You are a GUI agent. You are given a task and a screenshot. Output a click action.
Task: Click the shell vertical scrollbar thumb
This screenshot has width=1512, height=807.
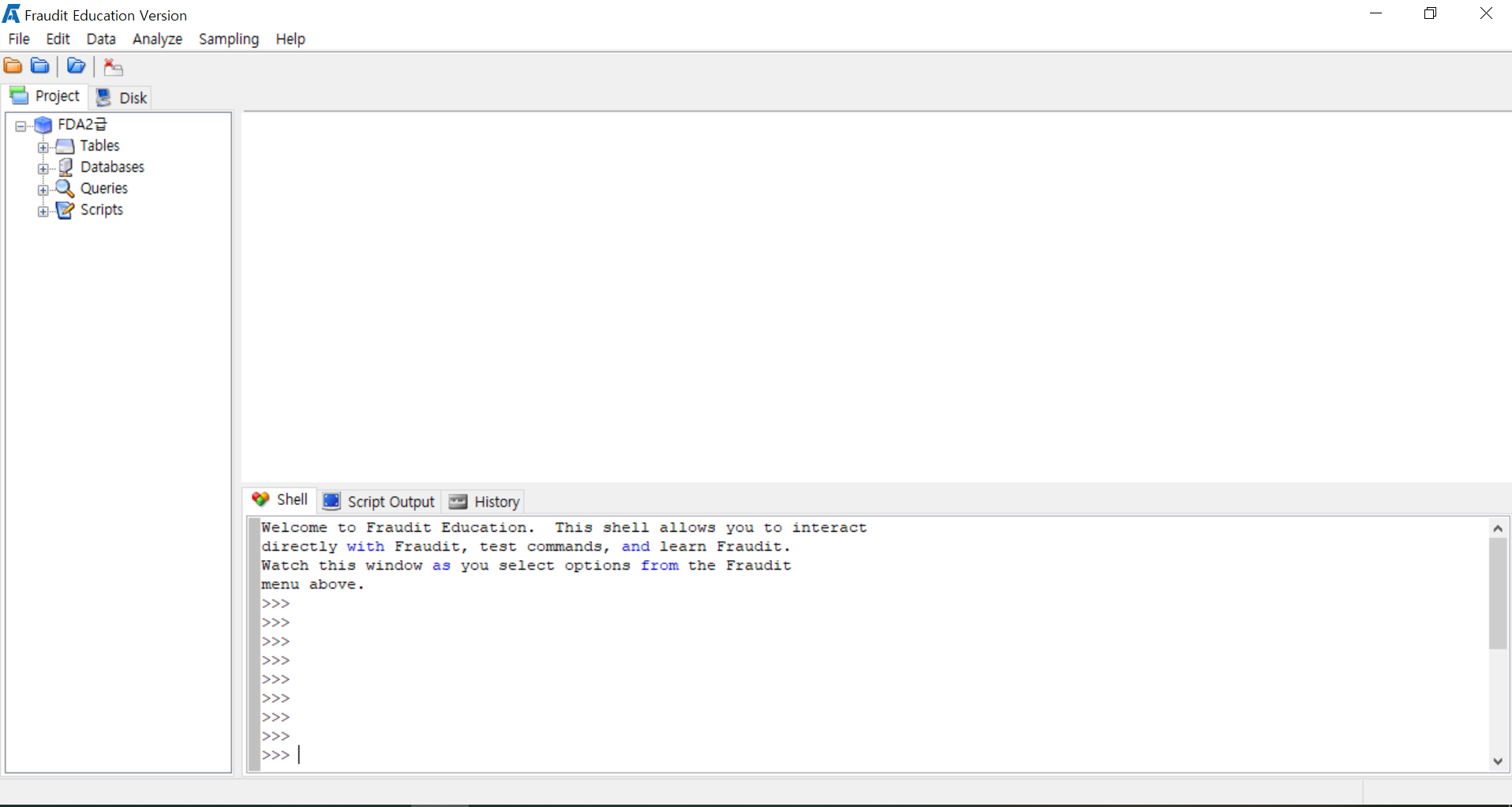point(1498,593)
